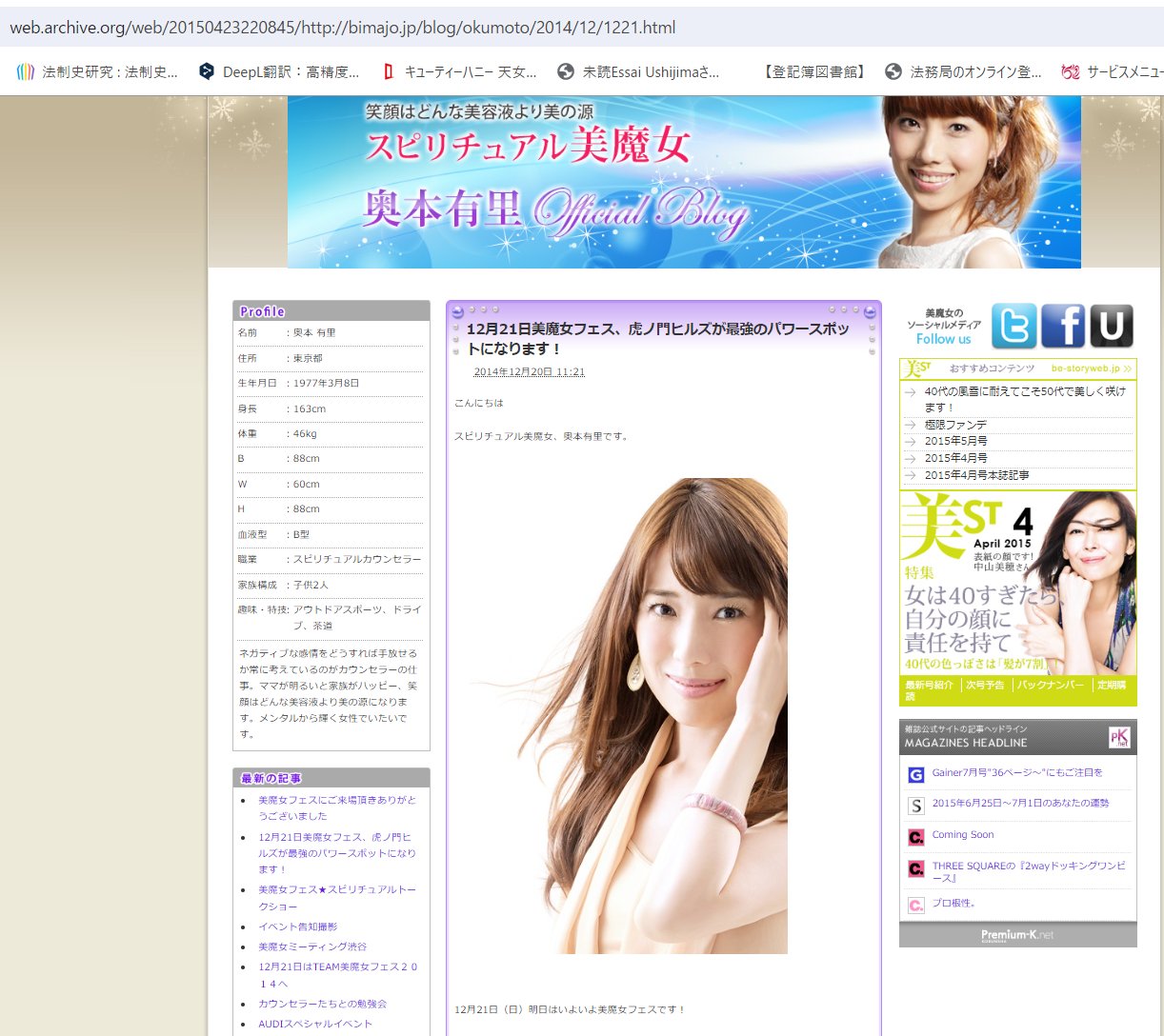Click the profile address value 東京都
The width and height of the screenshot is (1164, 1036).
tap(308, 358)
